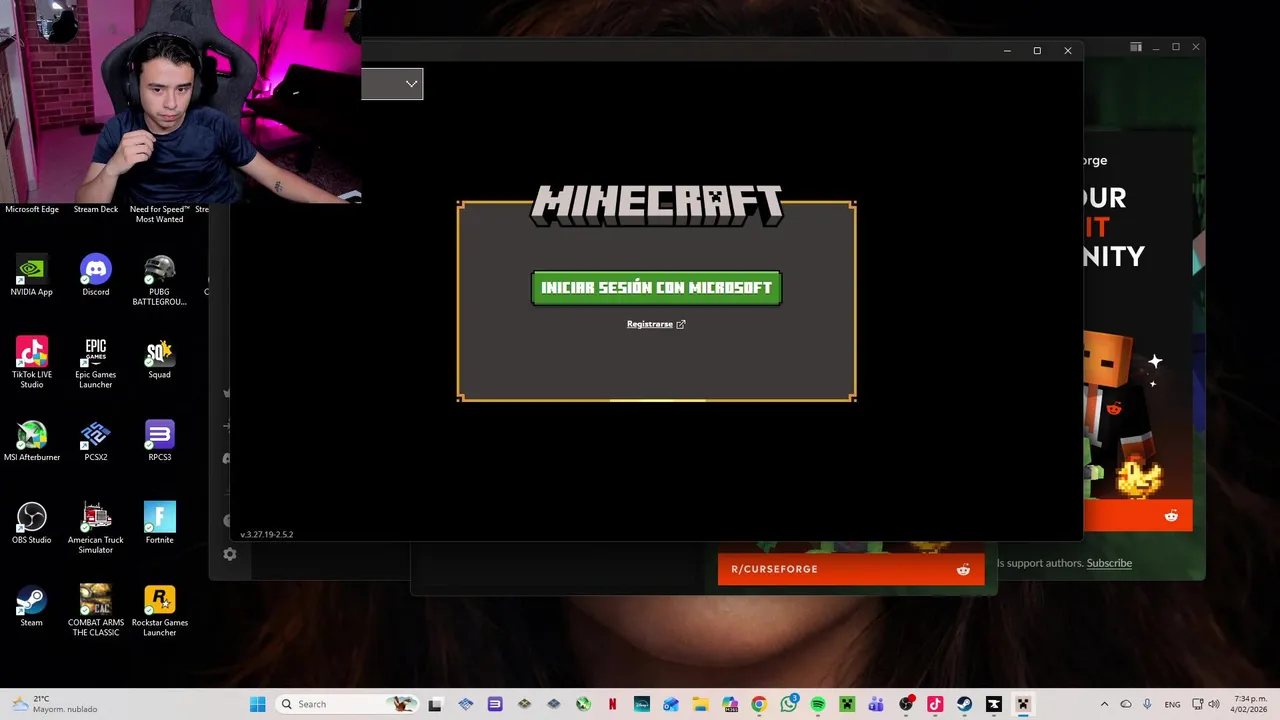The image size is (1280, 720).
Task: Click launcher version text v.3.27.19-2.5.2
Action: 267,535
